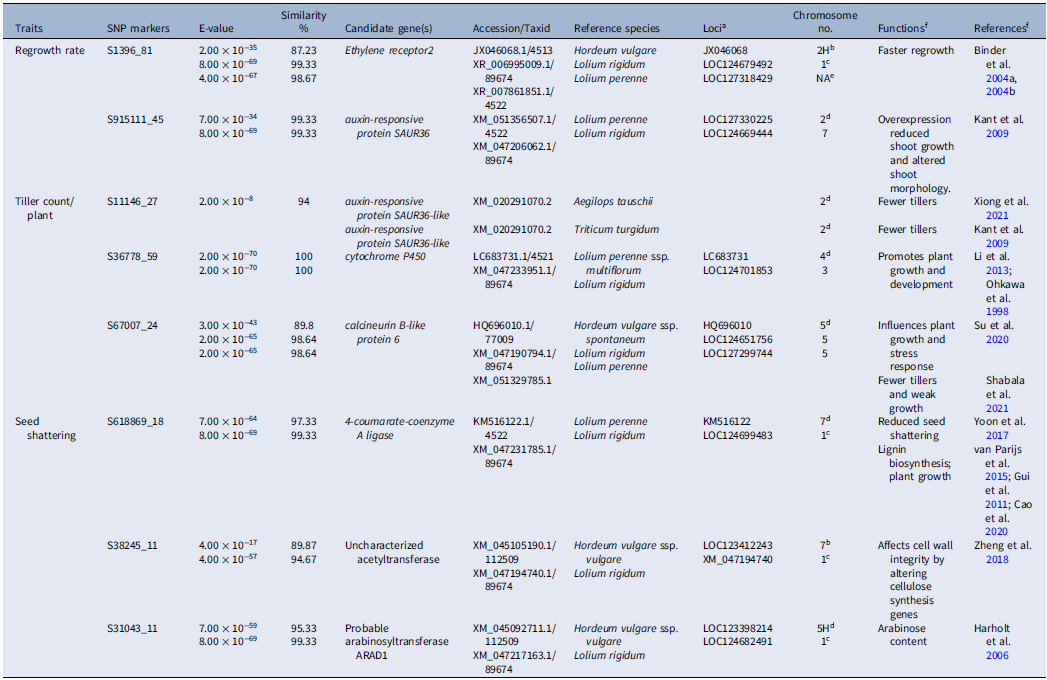This screenshot has width=1047, height=680.
Task: Click locus LOC127318429
Action: (x=738, y=78)
